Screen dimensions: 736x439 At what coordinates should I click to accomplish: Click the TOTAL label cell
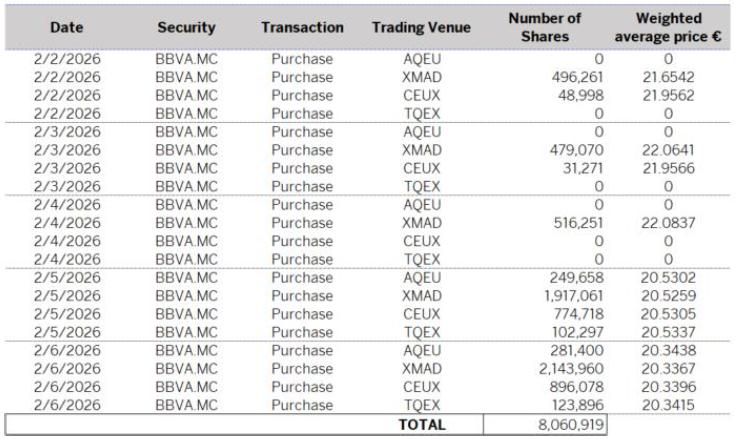tap(421, 424)
